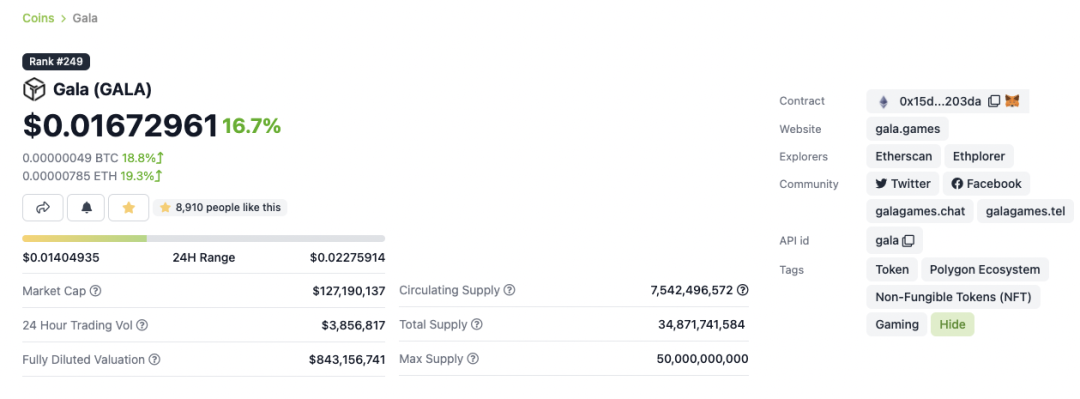Open the gala.games website link
Image resolution: width=1080 pixels, height=399 pixels.
(907, 129)
